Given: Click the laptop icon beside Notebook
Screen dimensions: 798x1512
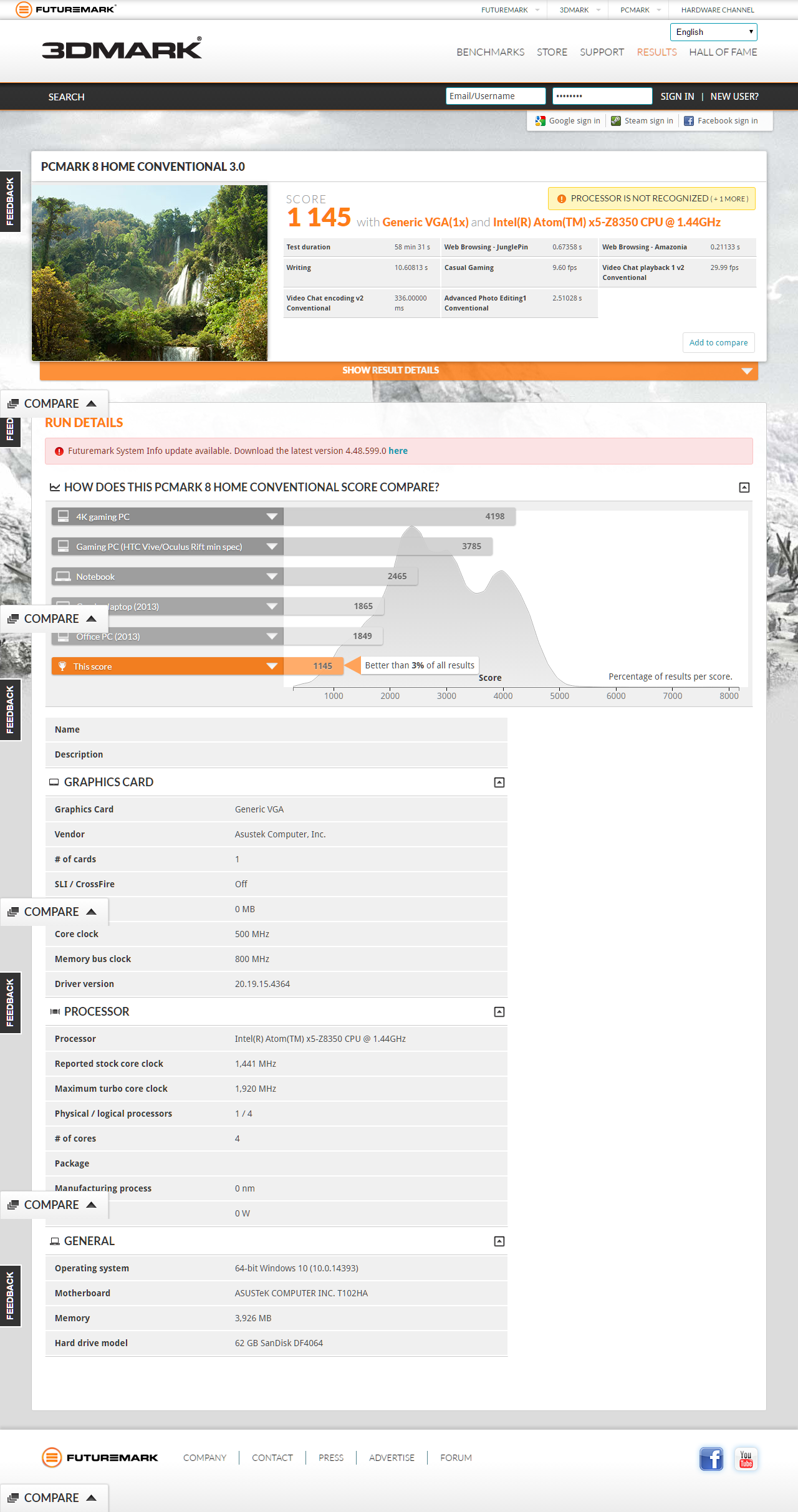Looking at the screenshot, I should 63,576.
